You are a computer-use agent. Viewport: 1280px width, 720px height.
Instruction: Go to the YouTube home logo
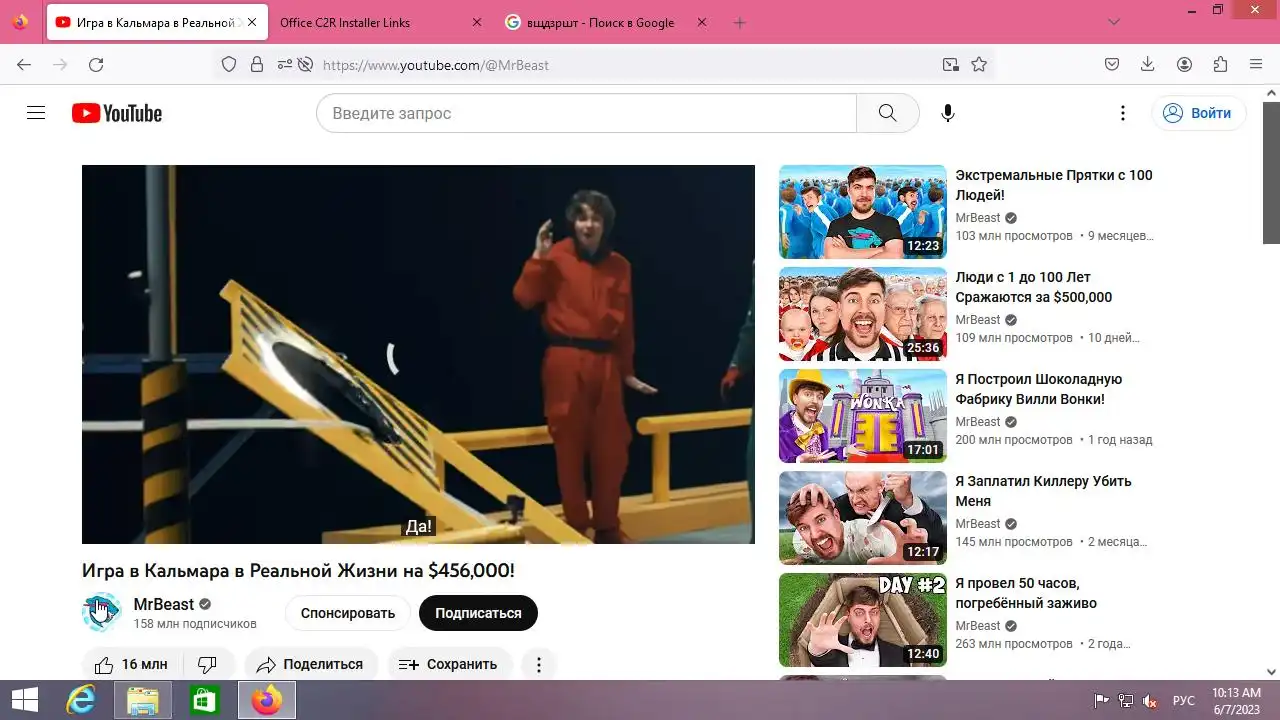[117, 113]
